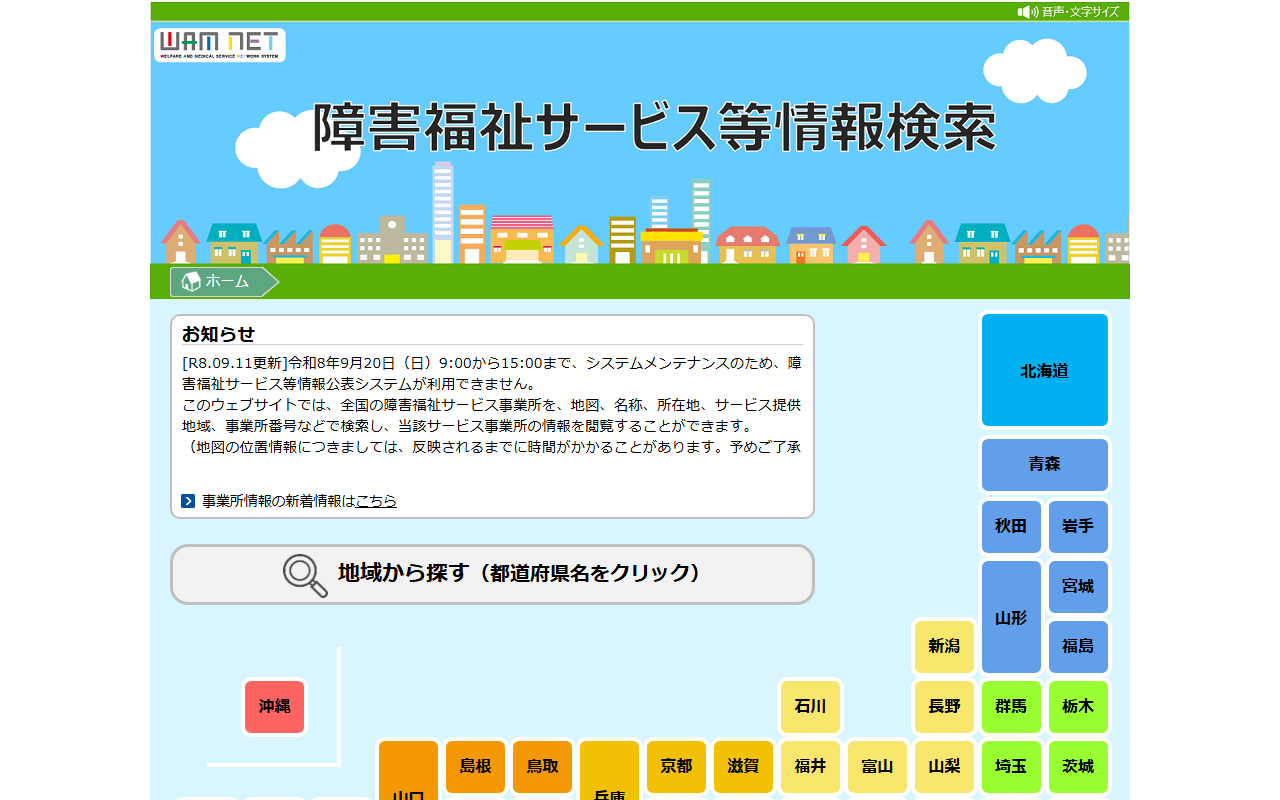Select the 京都 prefecture tile
This screenshot has height=800, width=1280.
coord(677,766)
